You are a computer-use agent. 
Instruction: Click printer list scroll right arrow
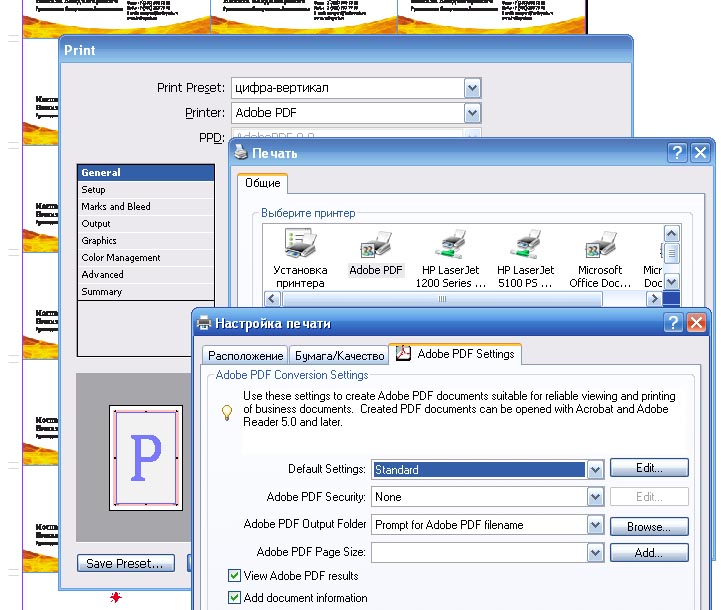[x=654, y=299]
